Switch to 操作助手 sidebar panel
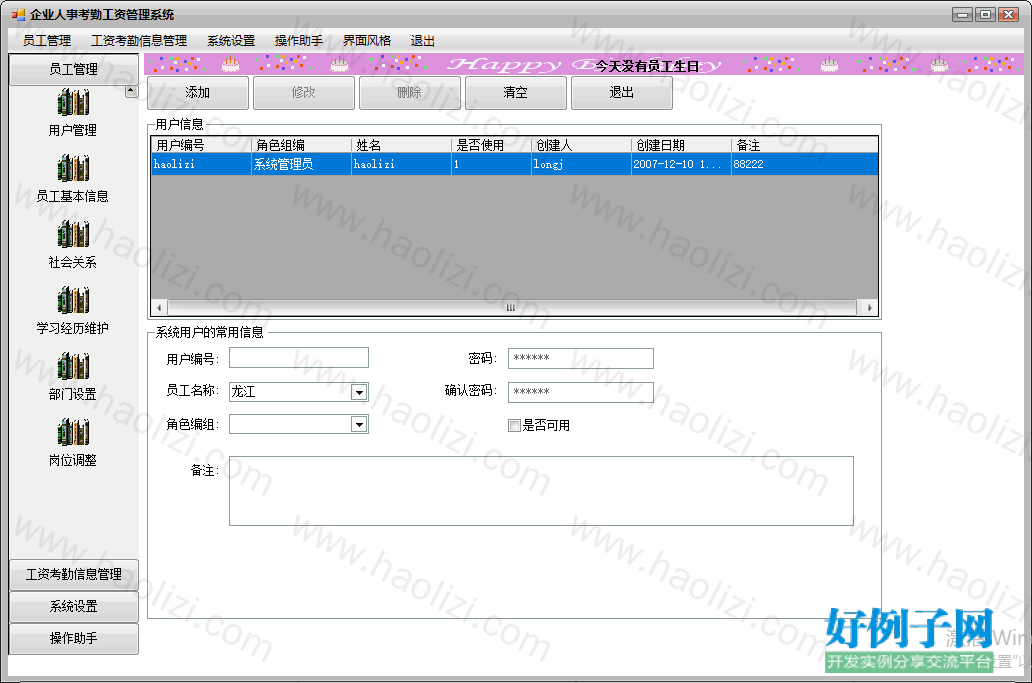The width and height of the screenshot is (1032, 683). pos(74,638)
